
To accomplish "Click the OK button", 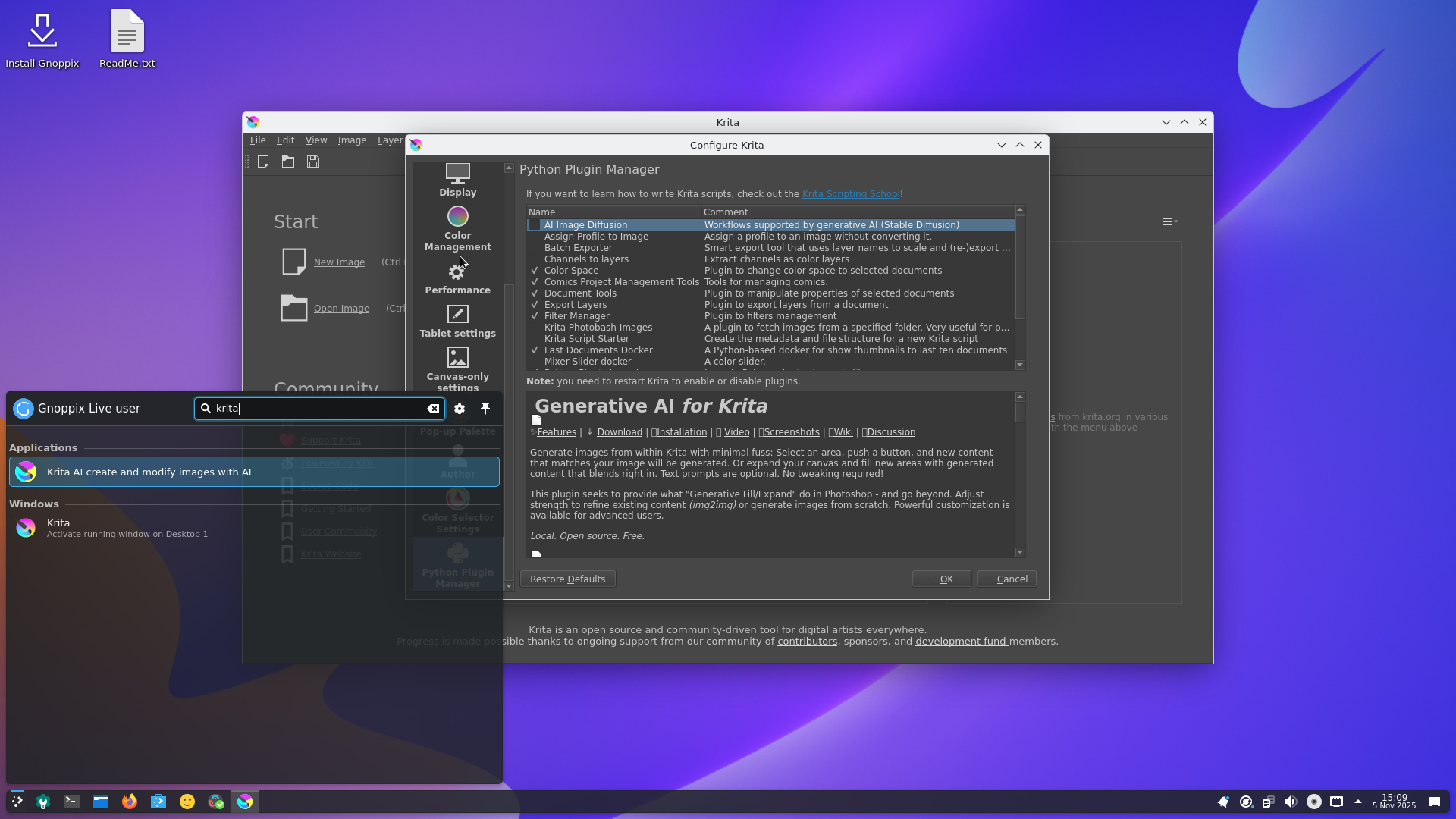I will (x=941, y=579).
